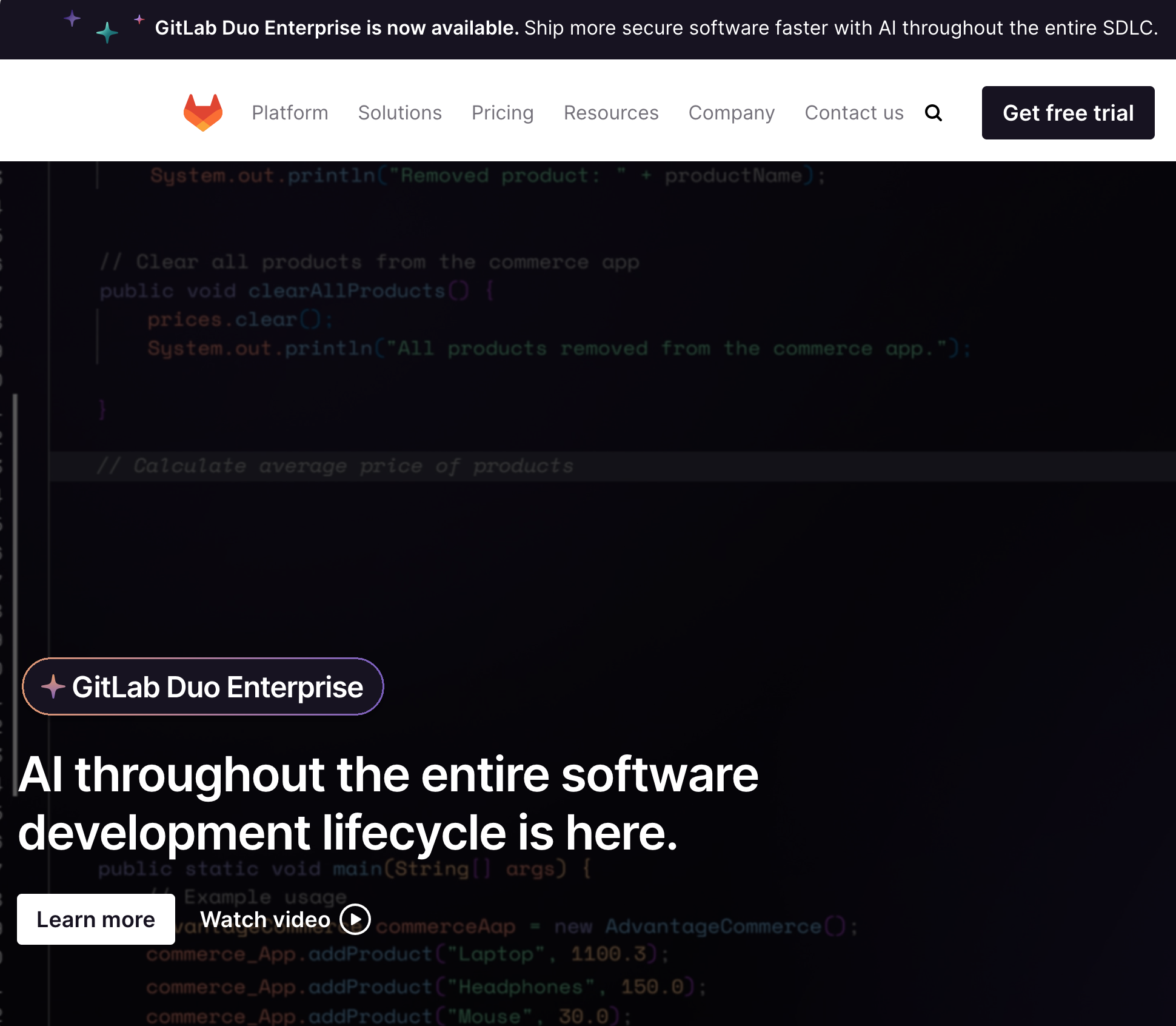Click the teal sparkle star in banner
1176x1026 pixels.
point(107,32)
